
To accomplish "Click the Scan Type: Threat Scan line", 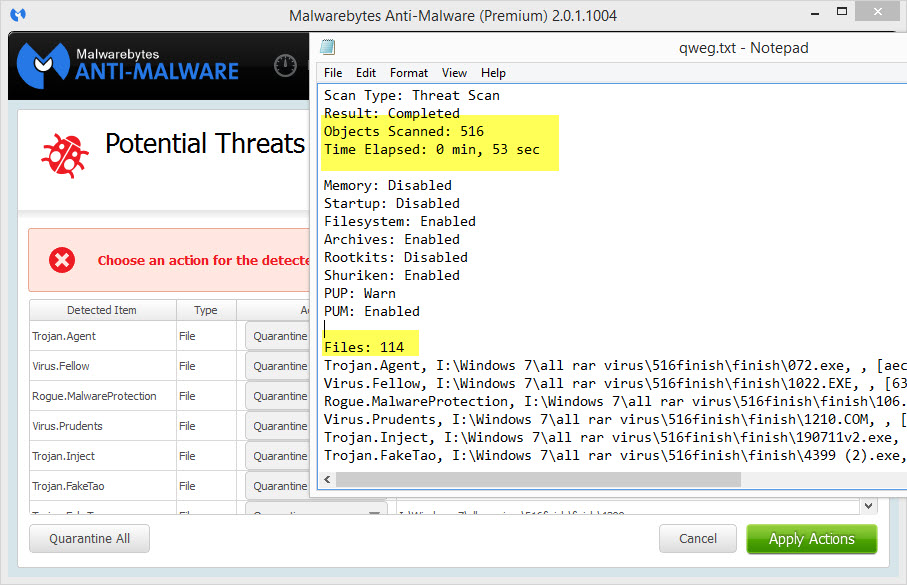I will point(412,95).
